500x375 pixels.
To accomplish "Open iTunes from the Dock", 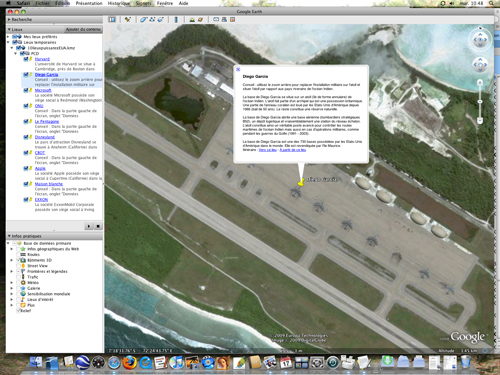I will [176, 363].
